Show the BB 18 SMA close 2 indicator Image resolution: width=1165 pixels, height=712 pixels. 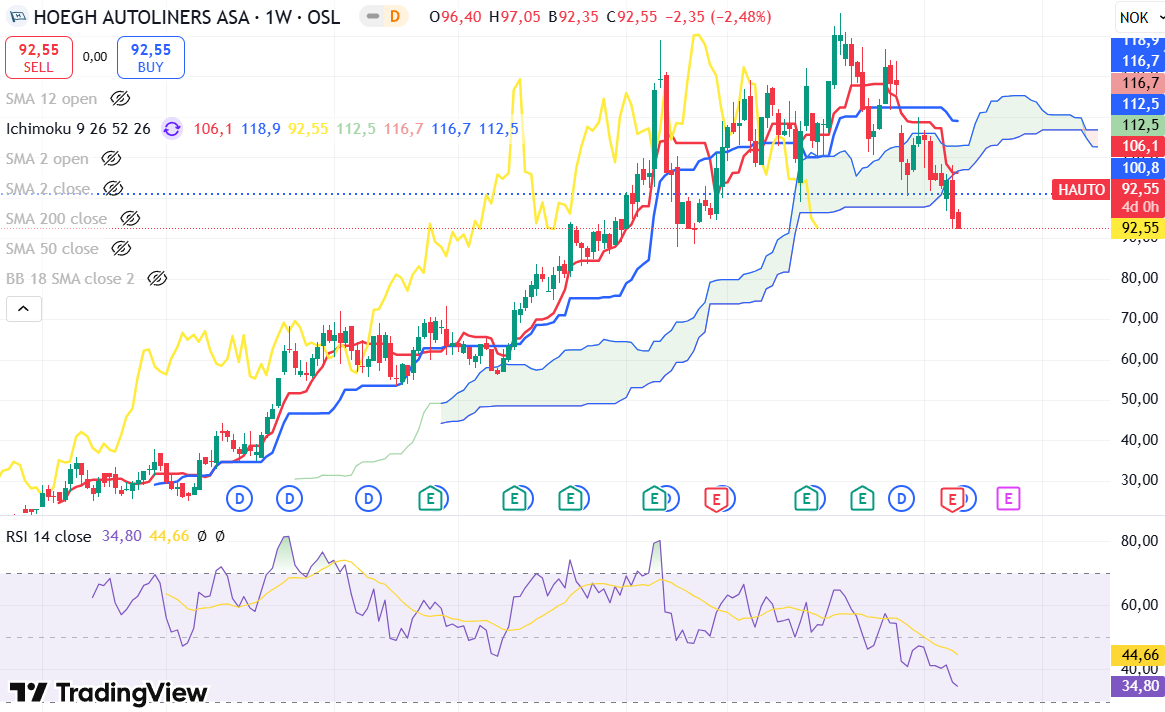click(157, 279)
